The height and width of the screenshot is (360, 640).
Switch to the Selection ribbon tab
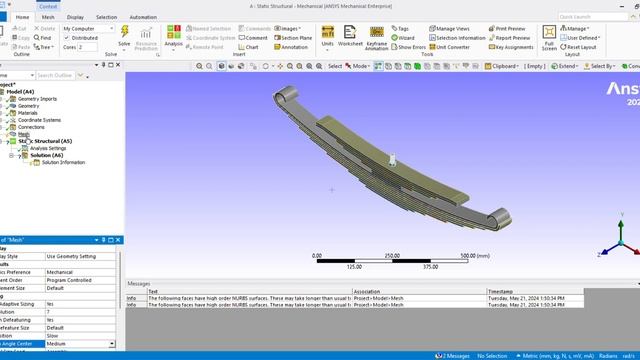(x=107, y=17)
